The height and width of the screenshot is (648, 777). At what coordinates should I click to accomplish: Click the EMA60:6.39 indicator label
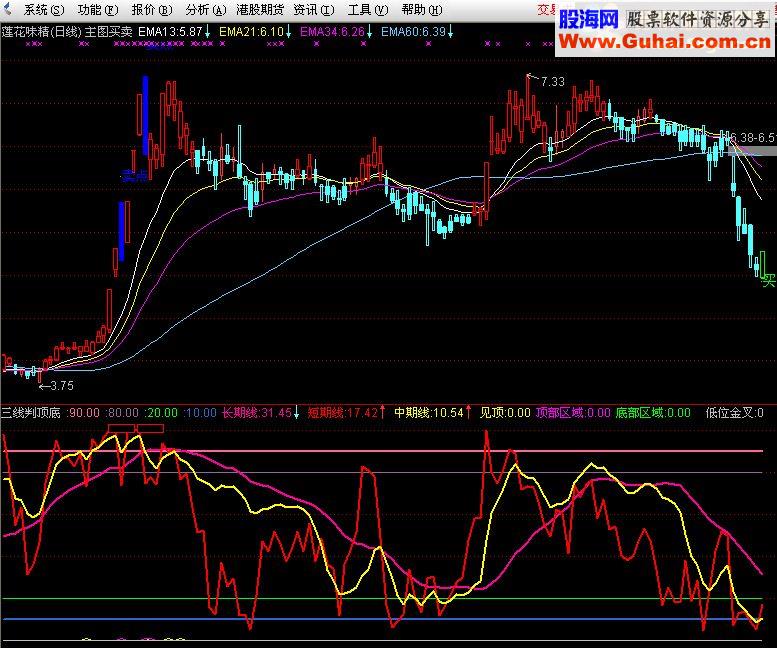(413, 32)
